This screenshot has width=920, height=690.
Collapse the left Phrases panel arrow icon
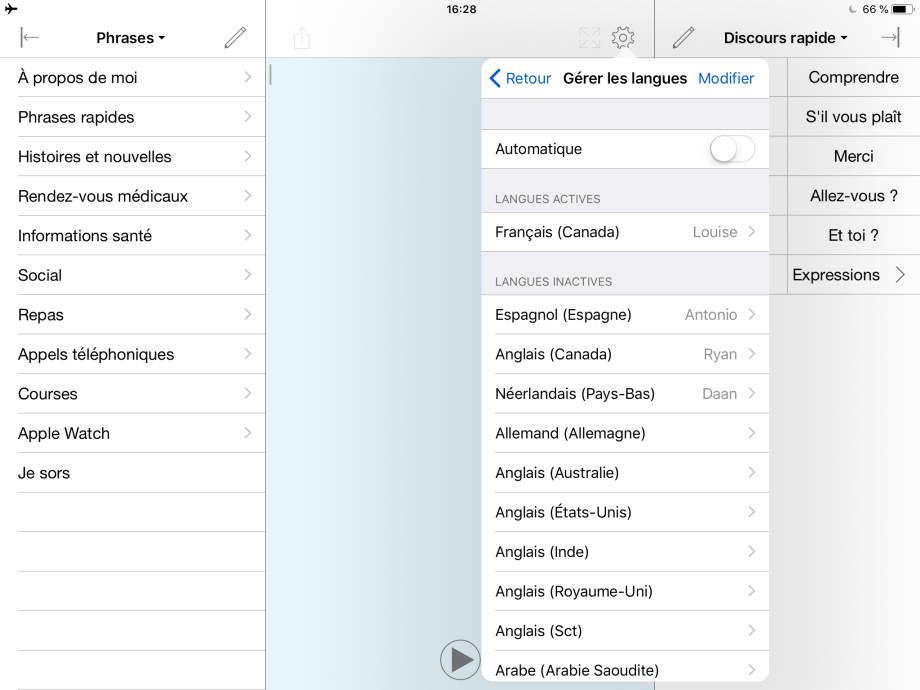[29, 38]
